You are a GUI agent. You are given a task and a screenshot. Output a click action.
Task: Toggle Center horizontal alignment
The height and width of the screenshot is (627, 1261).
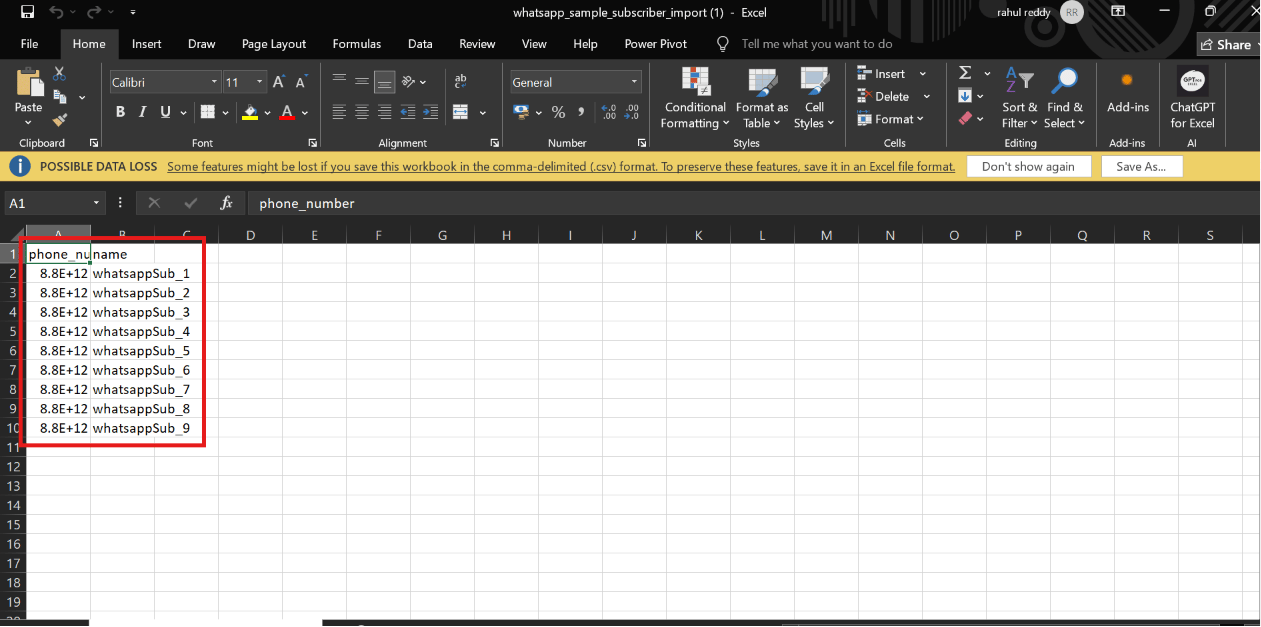tap(362, 112)
